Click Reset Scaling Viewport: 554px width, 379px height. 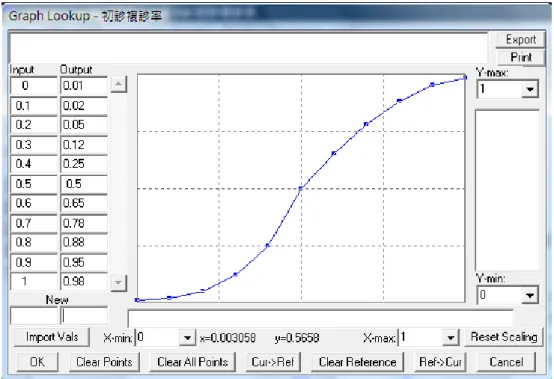click(x=503, y=337)
